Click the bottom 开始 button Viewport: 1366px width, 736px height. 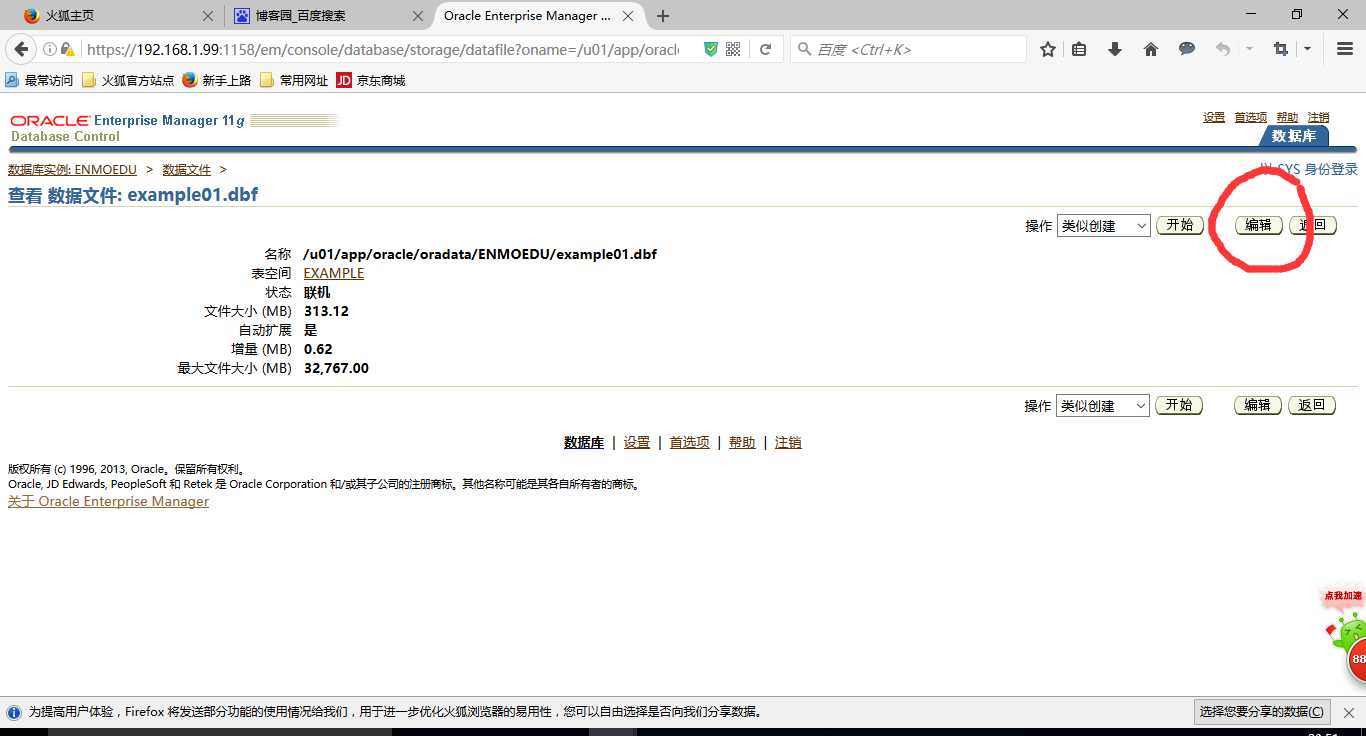pos(1179,405)
